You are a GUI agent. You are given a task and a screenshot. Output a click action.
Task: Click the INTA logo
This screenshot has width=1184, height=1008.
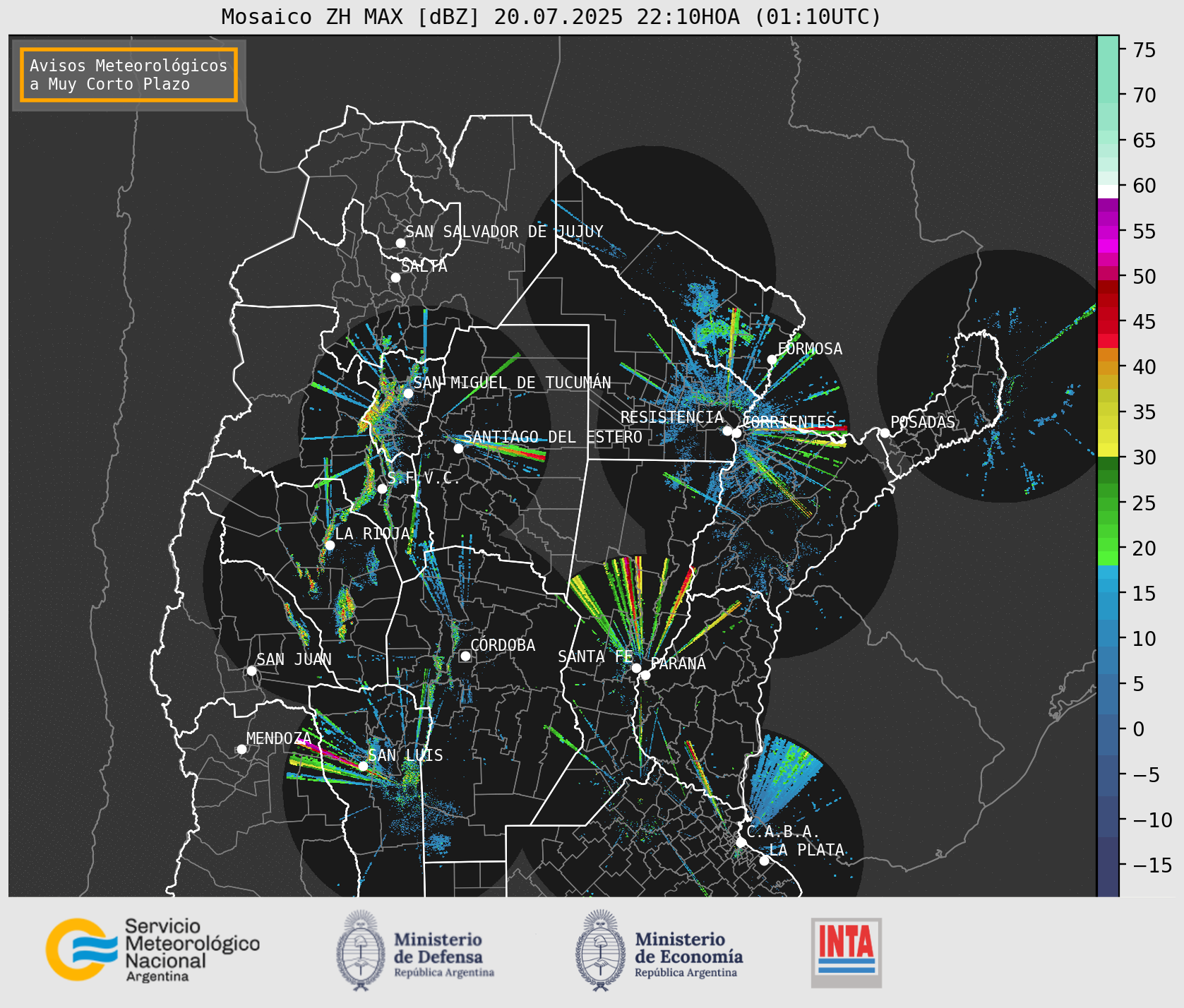point(847,952)
